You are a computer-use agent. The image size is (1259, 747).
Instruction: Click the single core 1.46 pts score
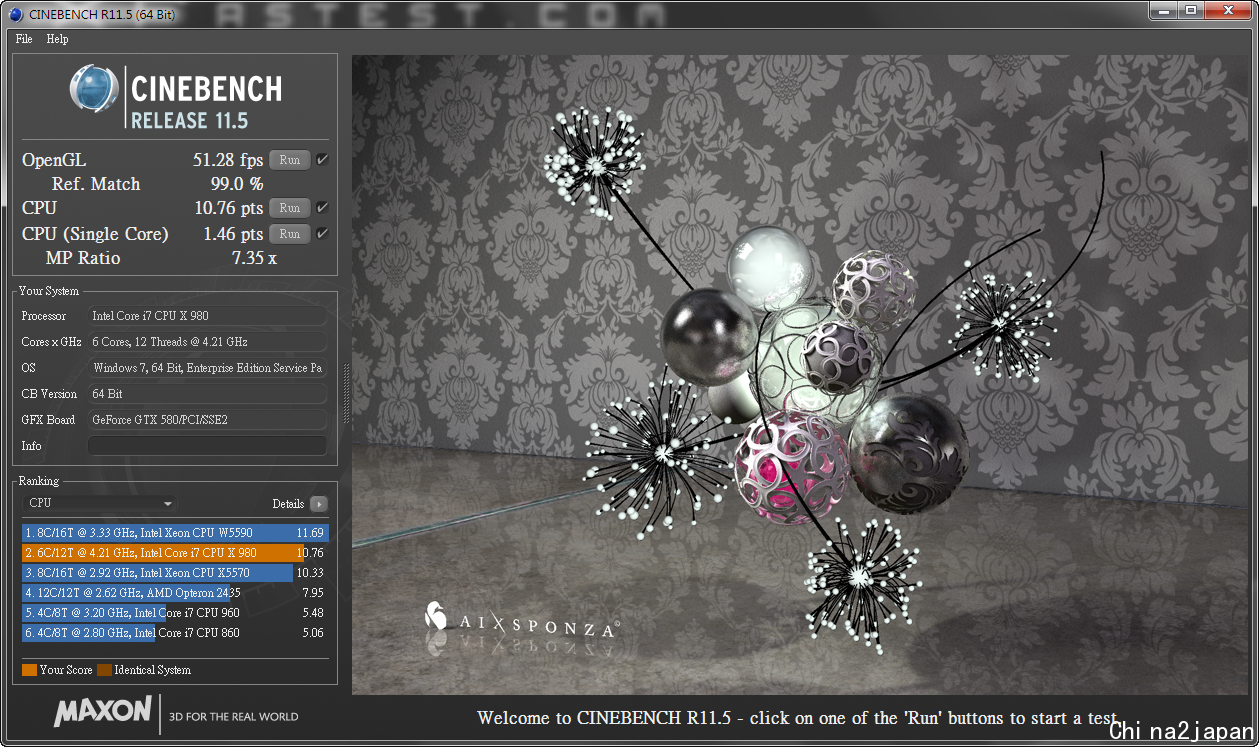coord(233,234)
